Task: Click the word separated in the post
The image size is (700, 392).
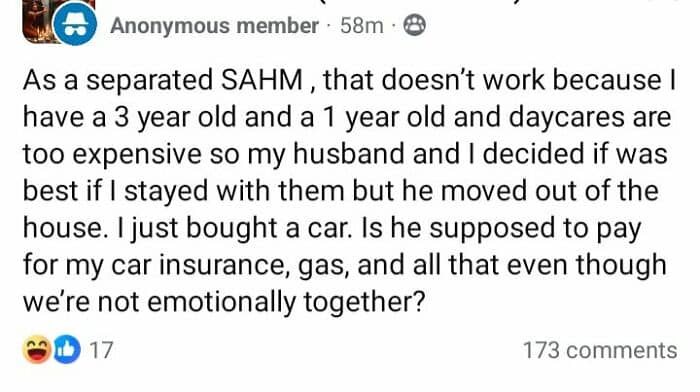Action: point(149,81)
